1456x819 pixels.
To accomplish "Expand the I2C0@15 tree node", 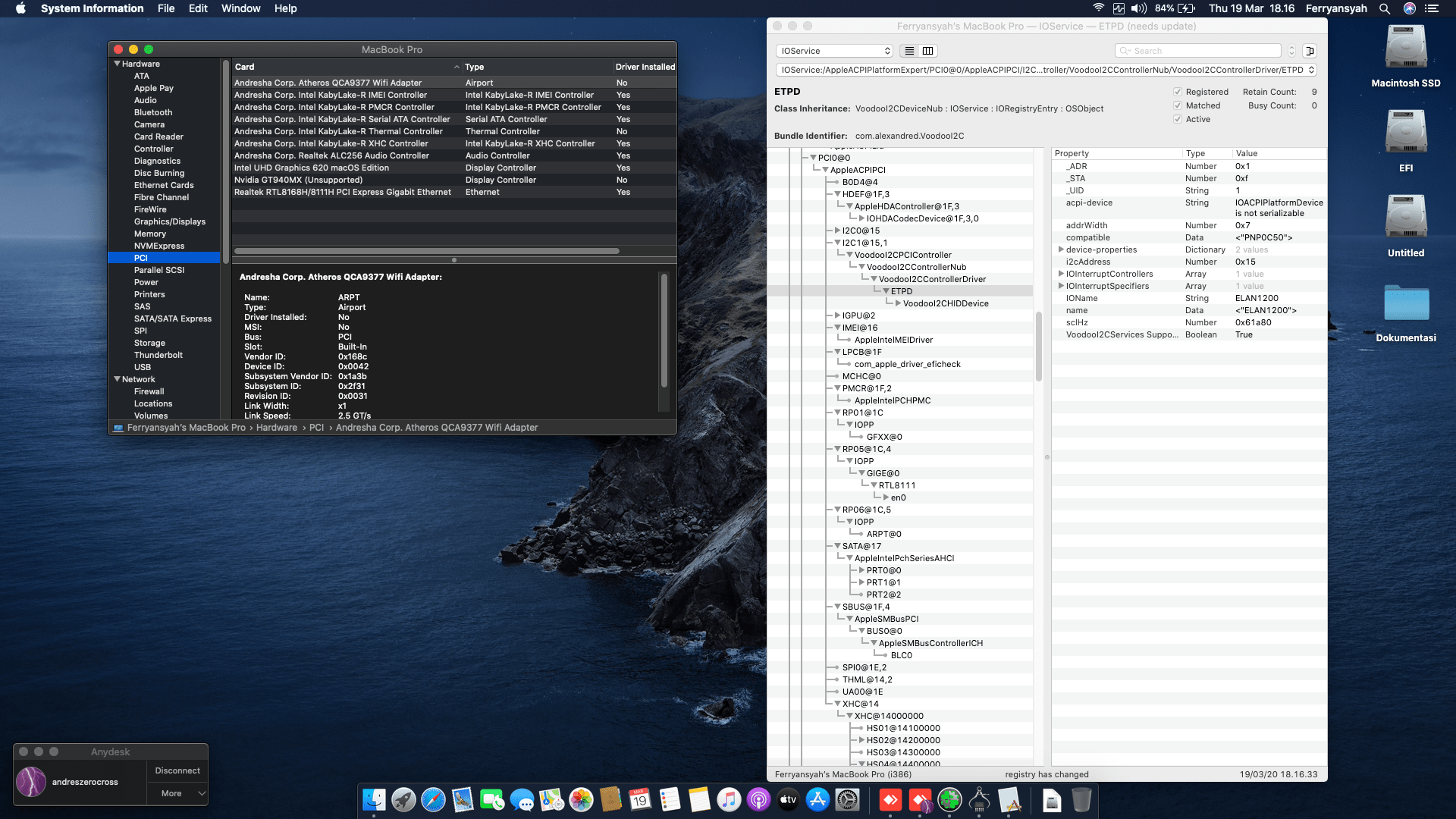I will pyautogui.click(x=837, y=231).
